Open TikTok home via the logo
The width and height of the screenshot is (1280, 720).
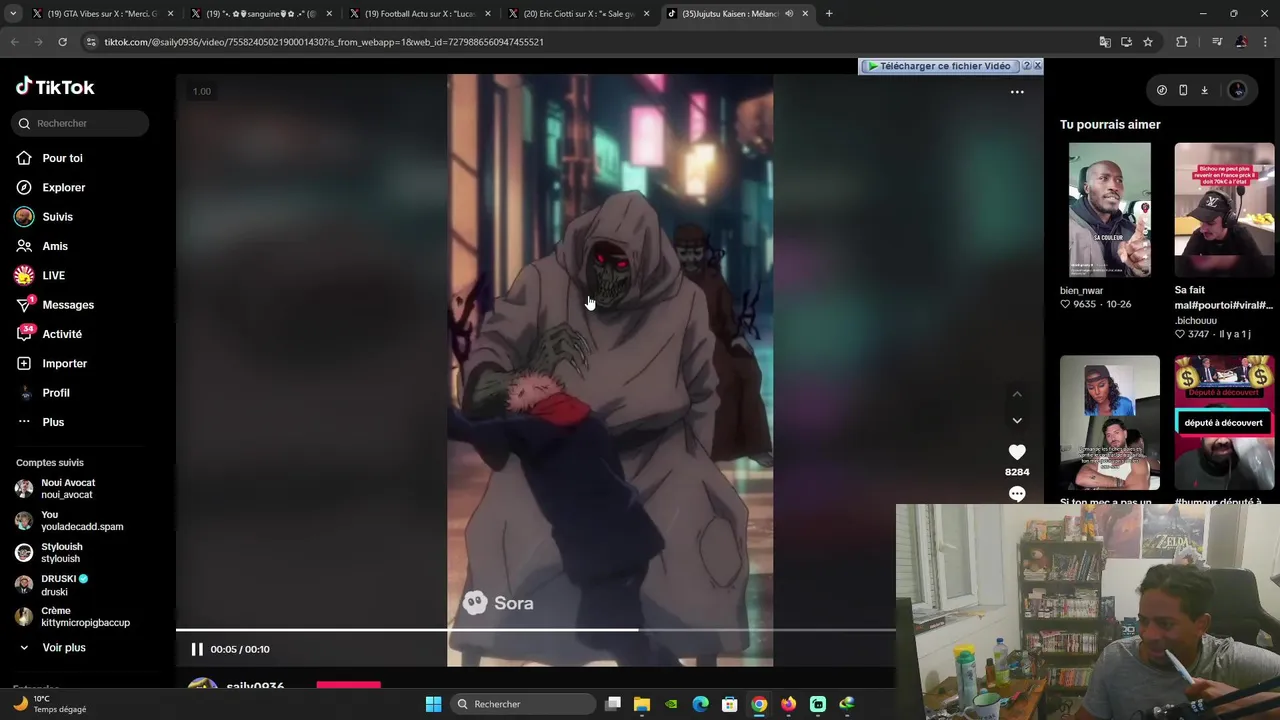tap(55, 87)
